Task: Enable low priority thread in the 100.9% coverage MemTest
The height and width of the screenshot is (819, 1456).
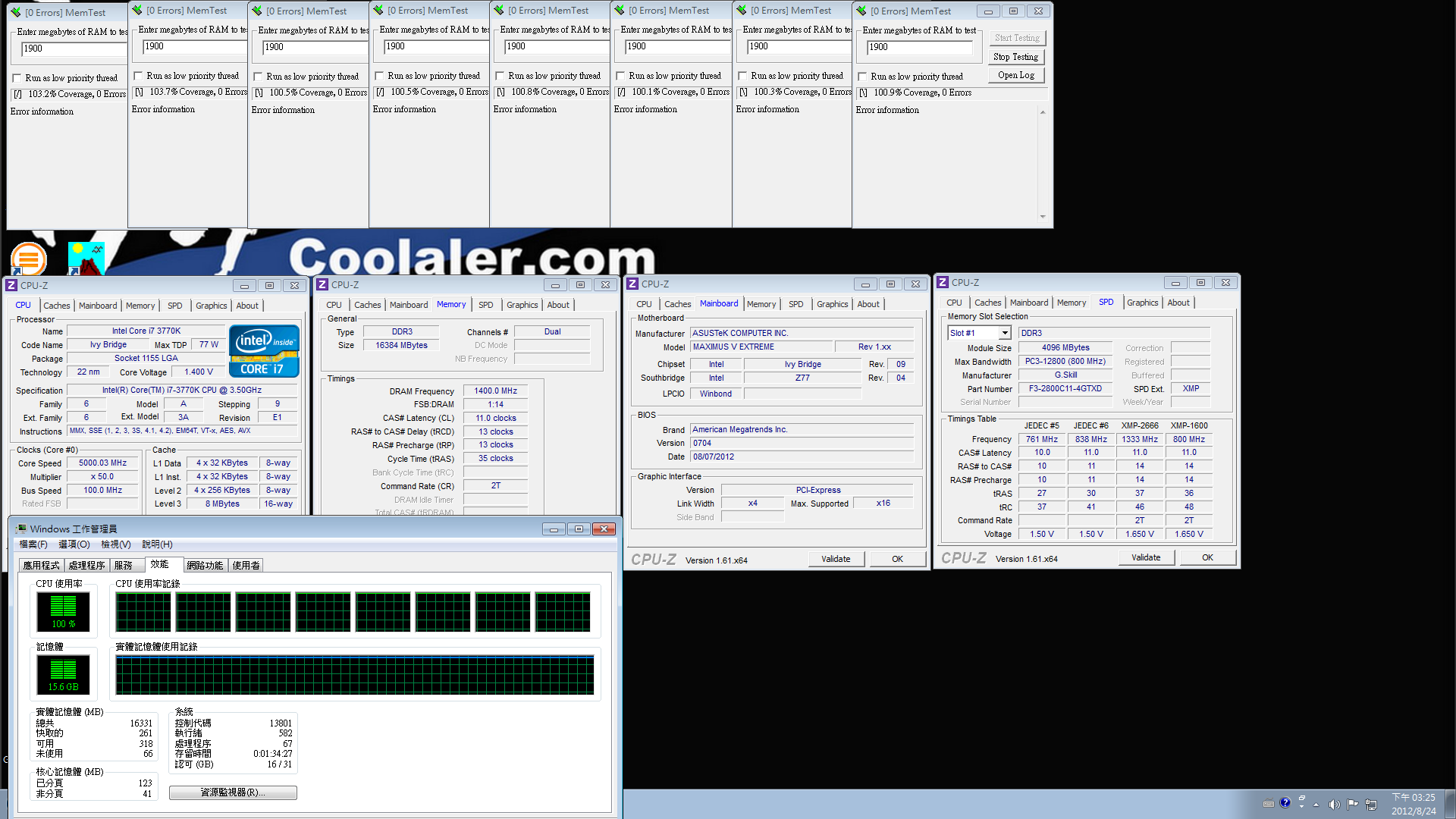Action: pos(862,77)
